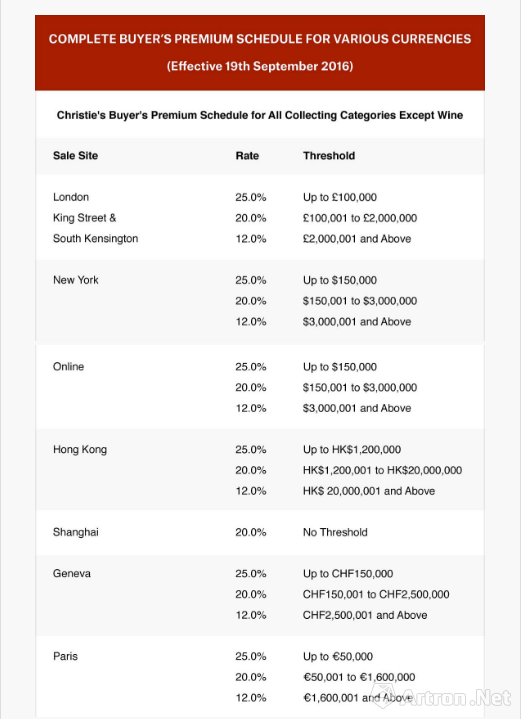Click the 'Sale Site' column header
This screenshot has height=719, width=521.
pos(75,155)
